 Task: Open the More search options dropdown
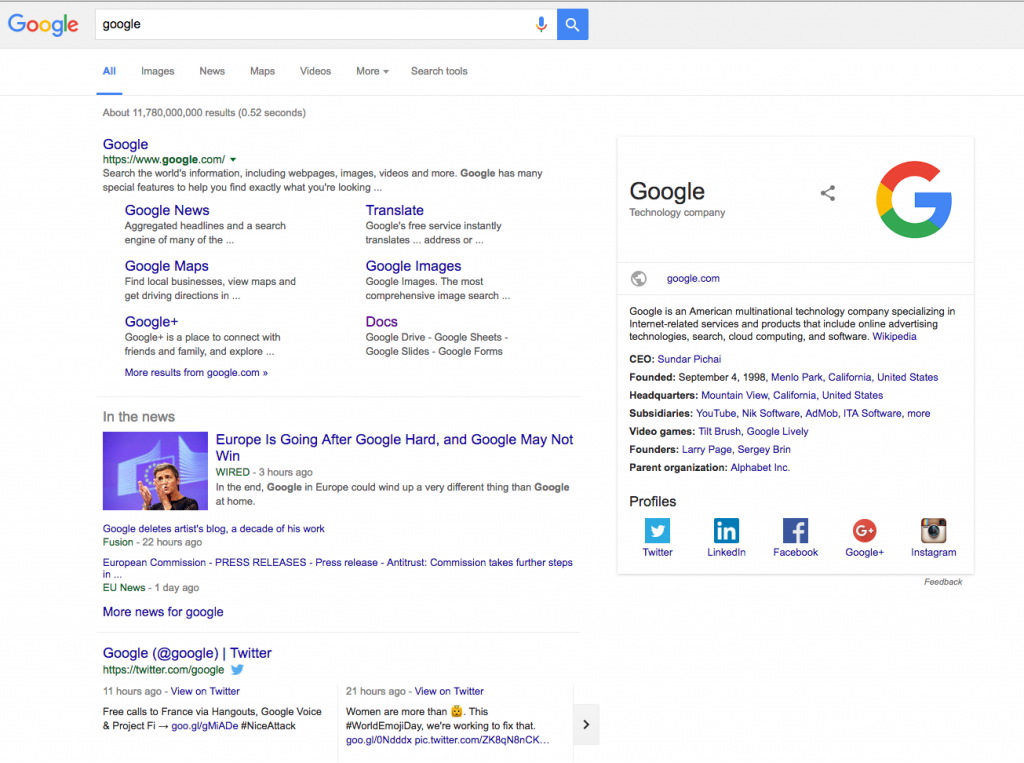pyautogui.click(x=372, y=71)
